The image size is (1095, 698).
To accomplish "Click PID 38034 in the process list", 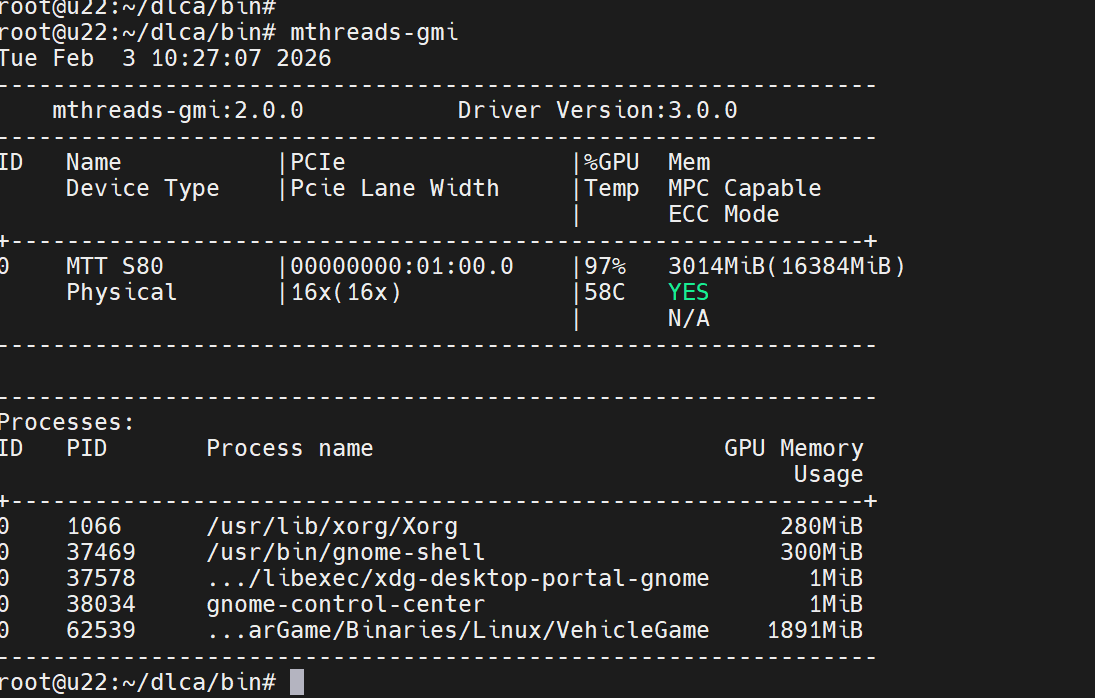I will click(101, 604).
